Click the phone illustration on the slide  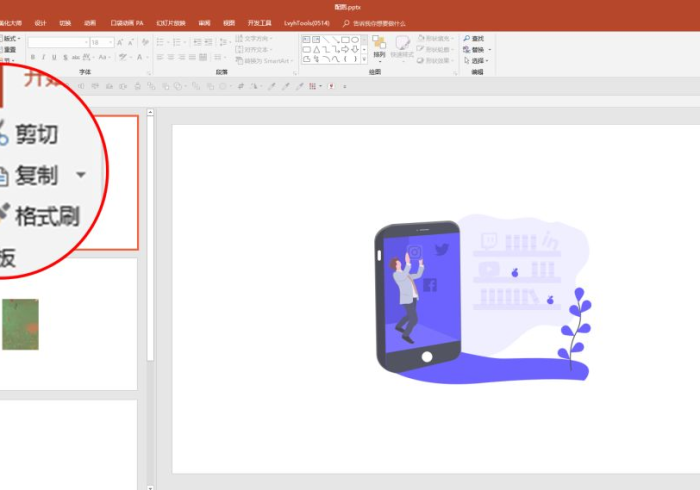pos(418,297)
